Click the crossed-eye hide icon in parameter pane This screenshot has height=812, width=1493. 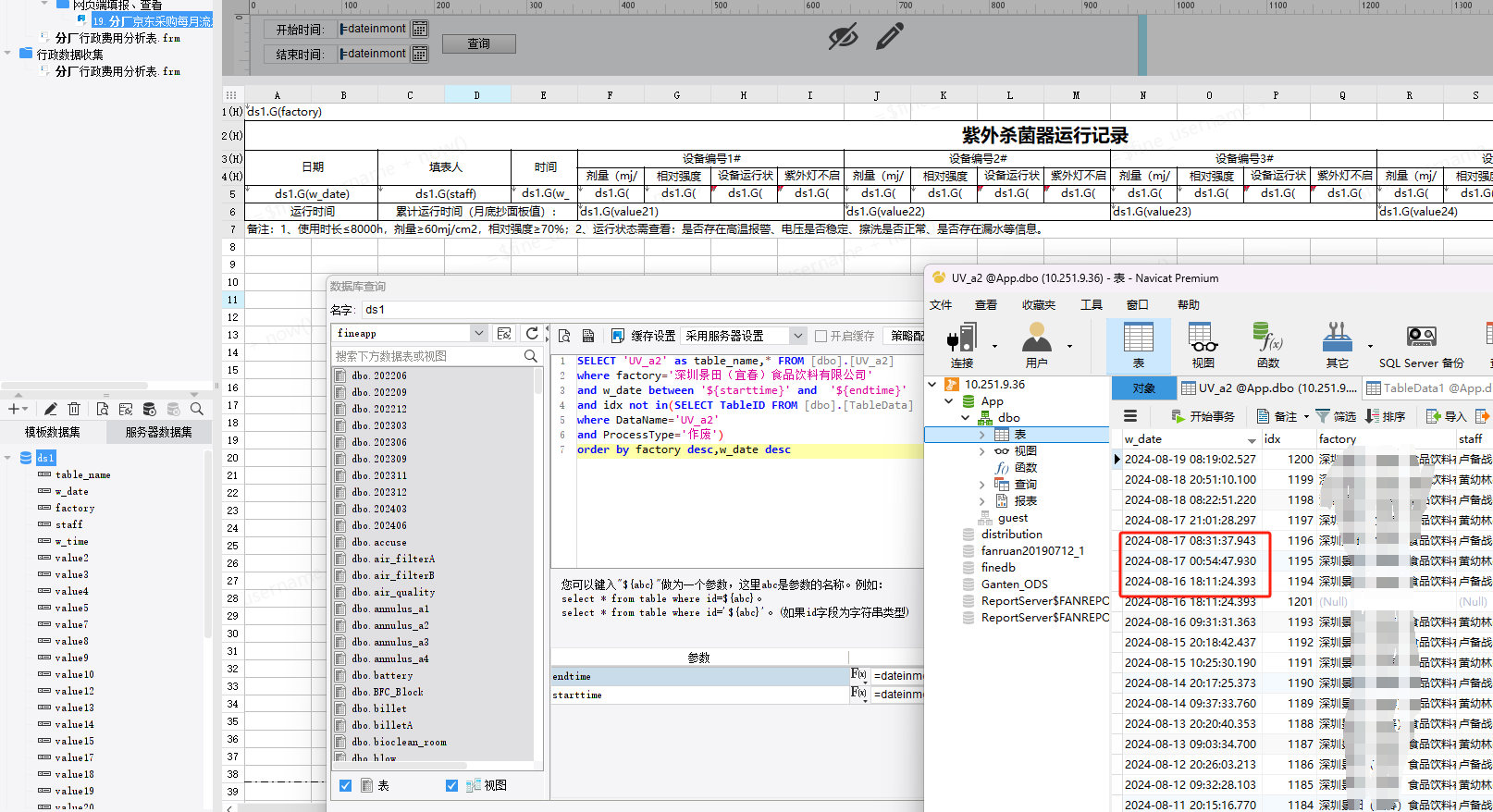click(x=843, y=38)
